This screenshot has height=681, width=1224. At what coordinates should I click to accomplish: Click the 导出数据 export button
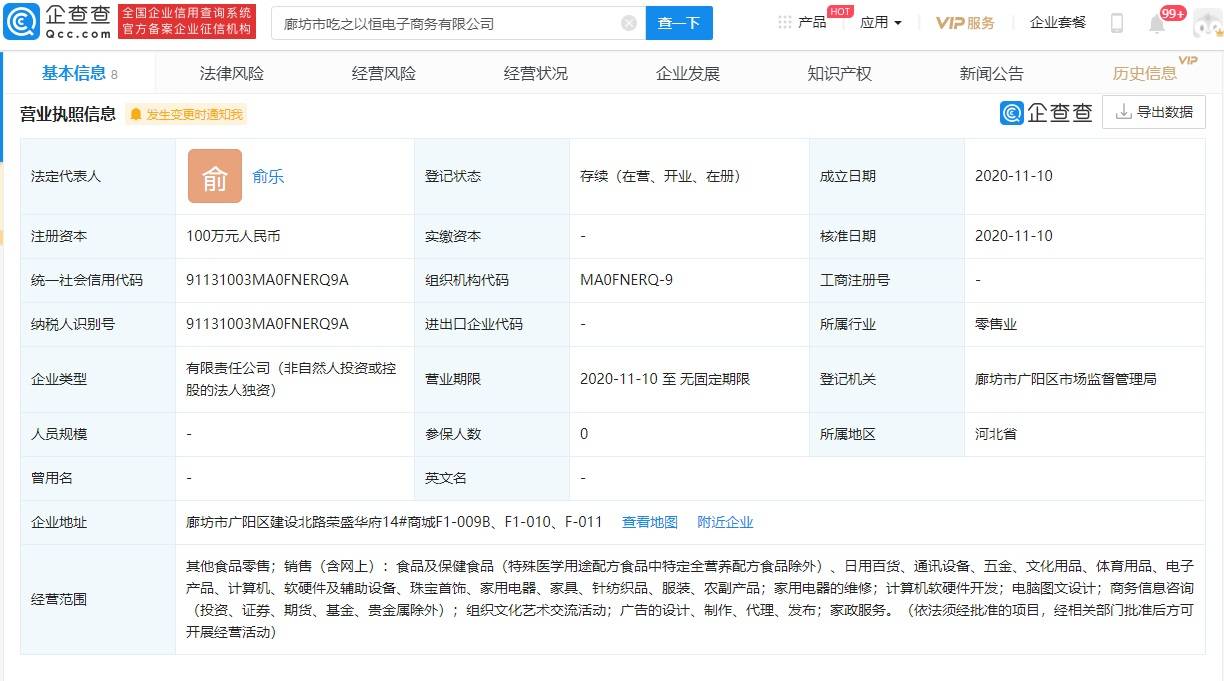click(1154, 113)
